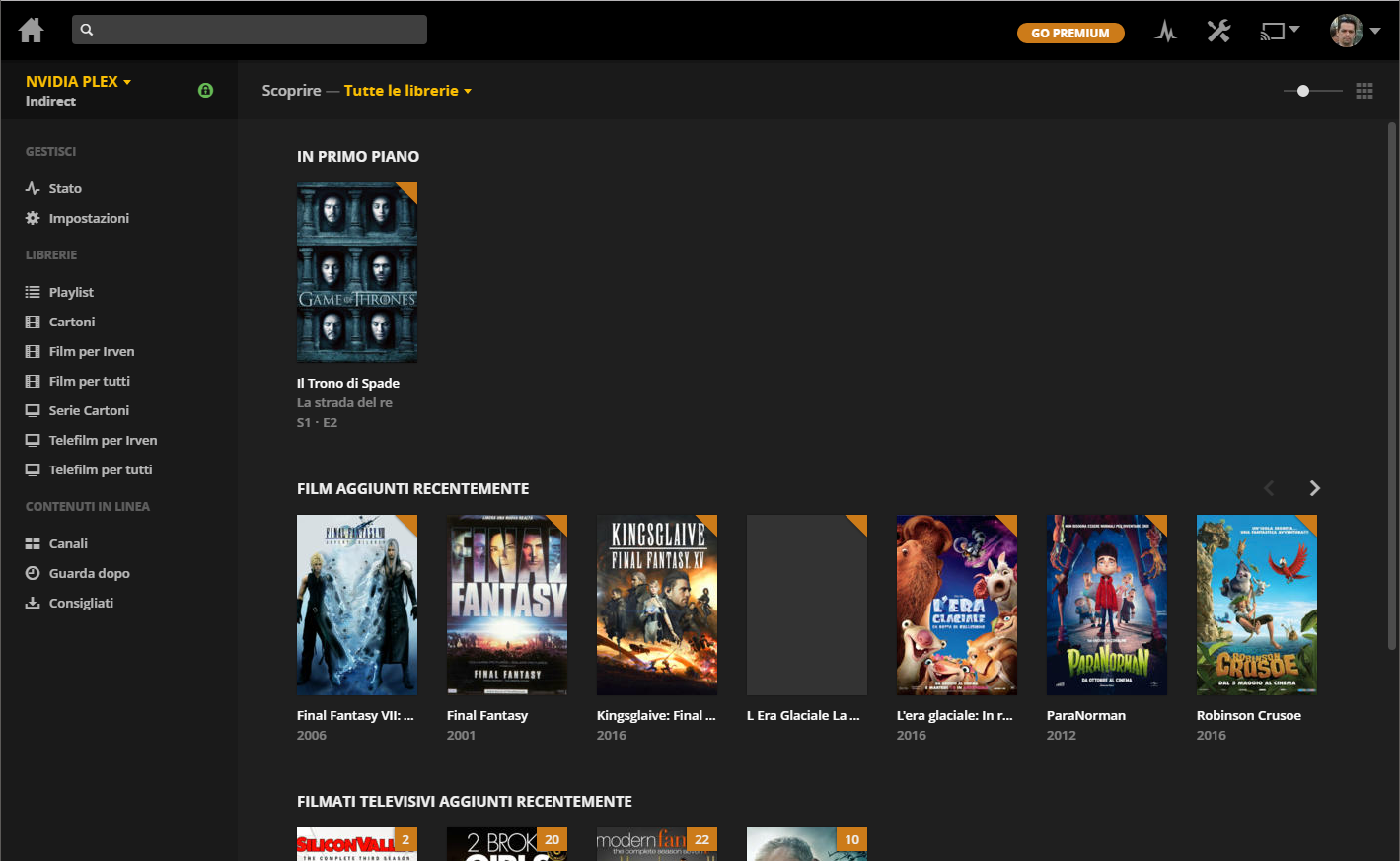
Task: Click the green secure connection lock icon
Action: (x=205, y=90)
